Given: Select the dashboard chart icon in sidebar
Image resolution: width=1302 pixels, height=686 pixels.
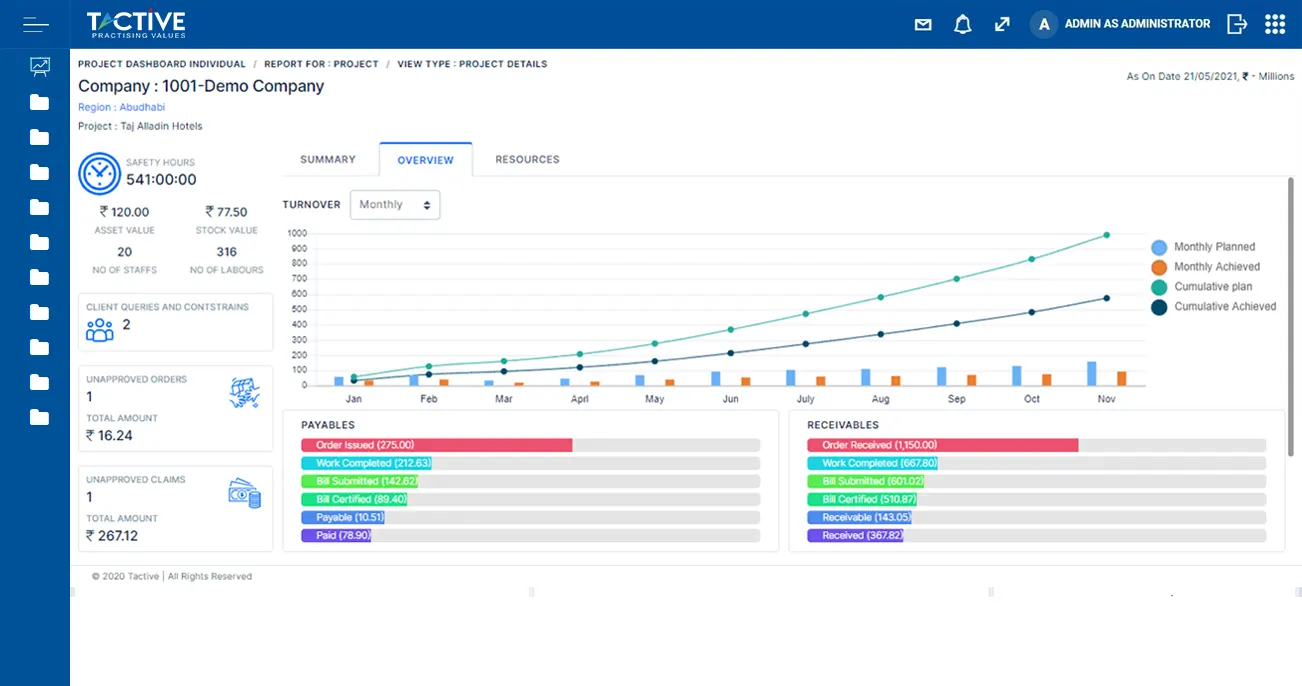Looking at the screenshot, I should tap(39, 67).
